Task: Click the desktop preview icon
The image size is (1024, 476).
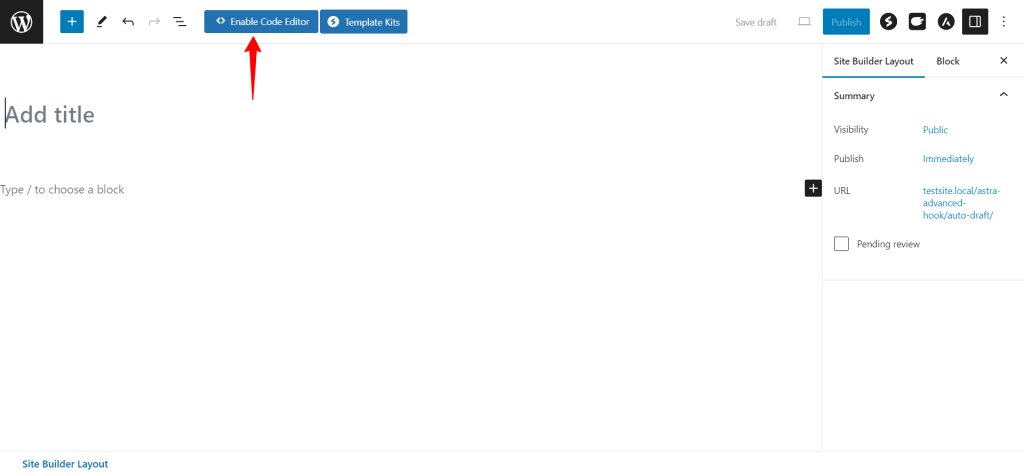Action: [x=804, y=22]
